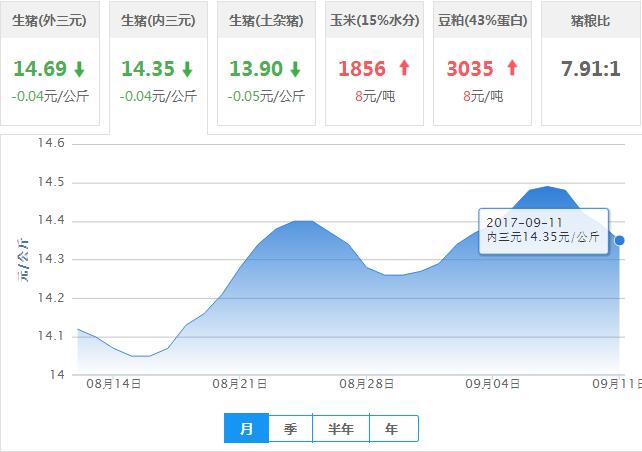Click the 2017-09-11 chart tooltip
Viewport: 642px width, 452px height.
pos(542,229)
